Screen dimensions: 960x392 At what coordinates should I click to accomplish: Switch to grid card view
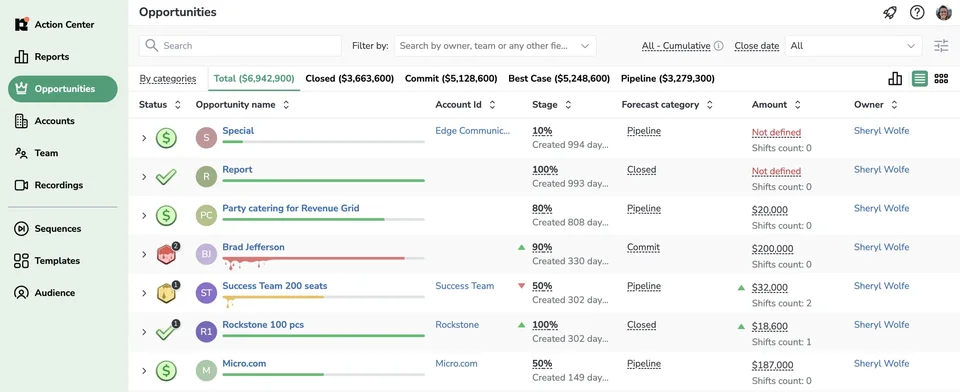click(x=941, y=78)
